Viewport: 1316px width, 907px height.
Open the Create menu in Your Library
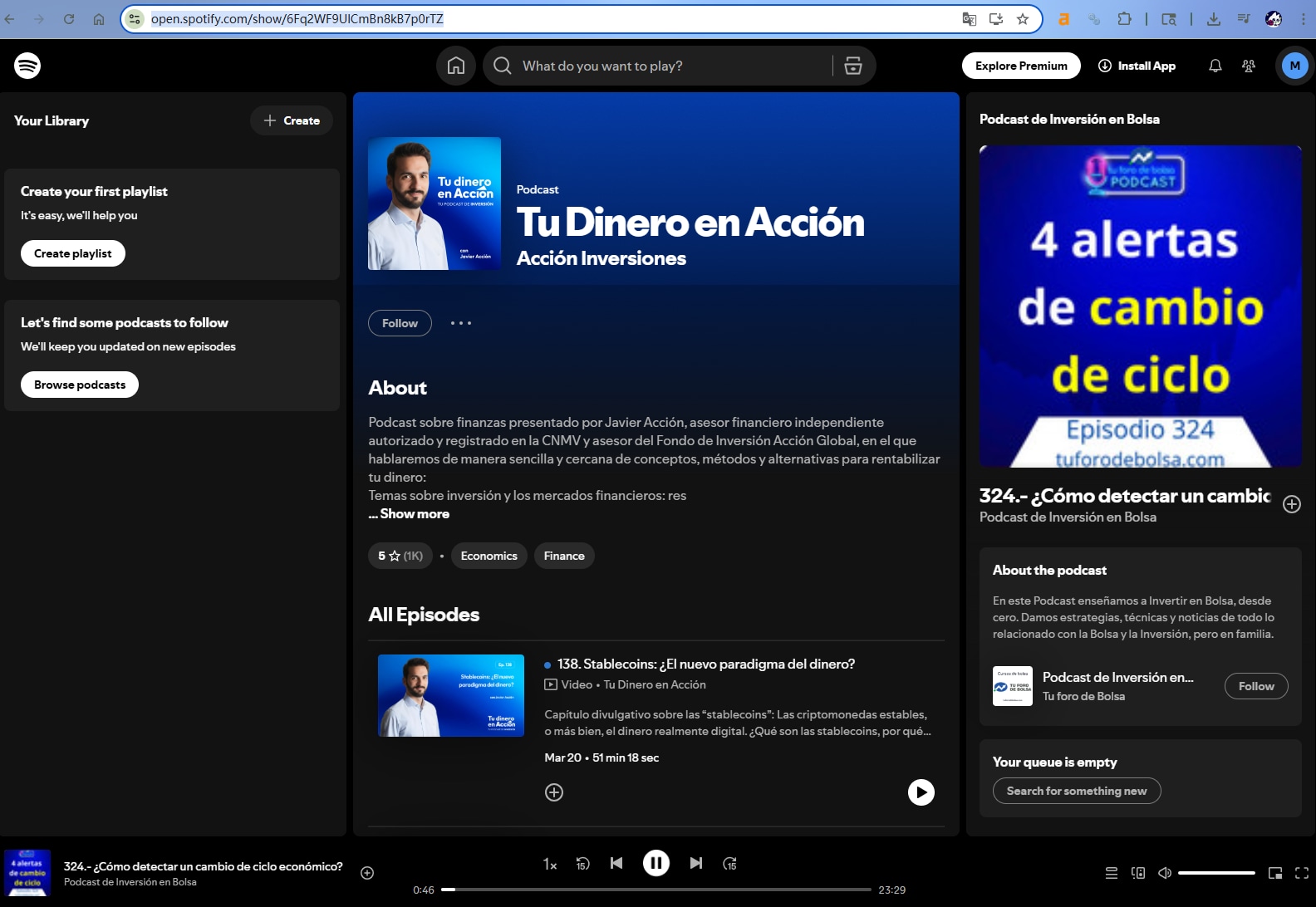292,120
